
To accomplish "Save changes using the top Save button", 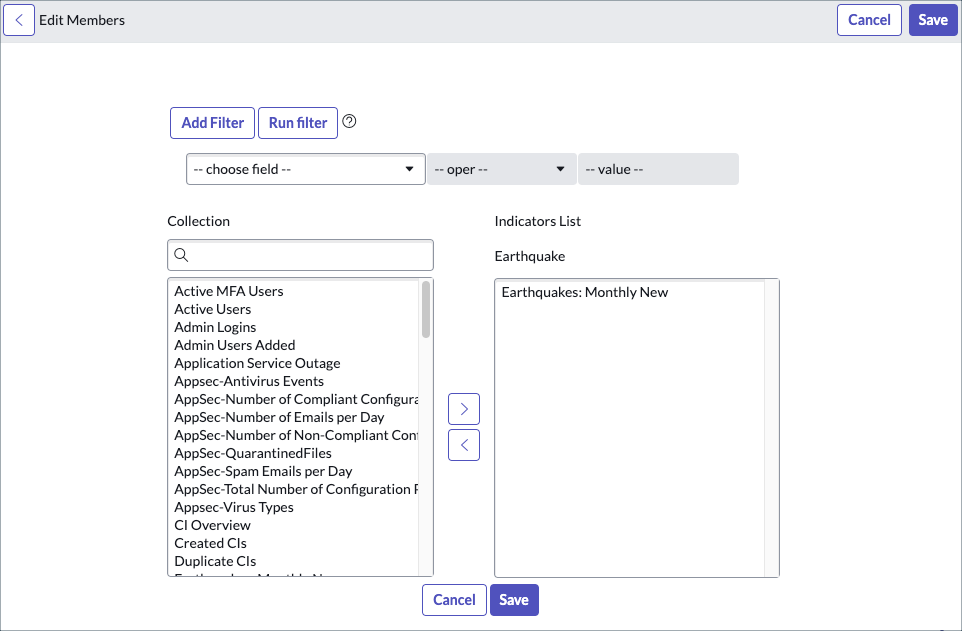I will (932, 19).
